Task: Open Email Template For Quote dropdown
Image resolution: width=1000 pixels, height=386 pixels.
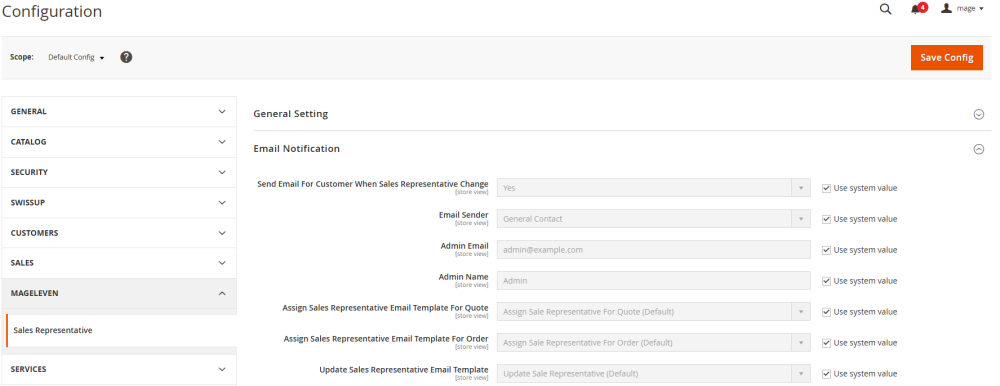Action: [654, 312]
